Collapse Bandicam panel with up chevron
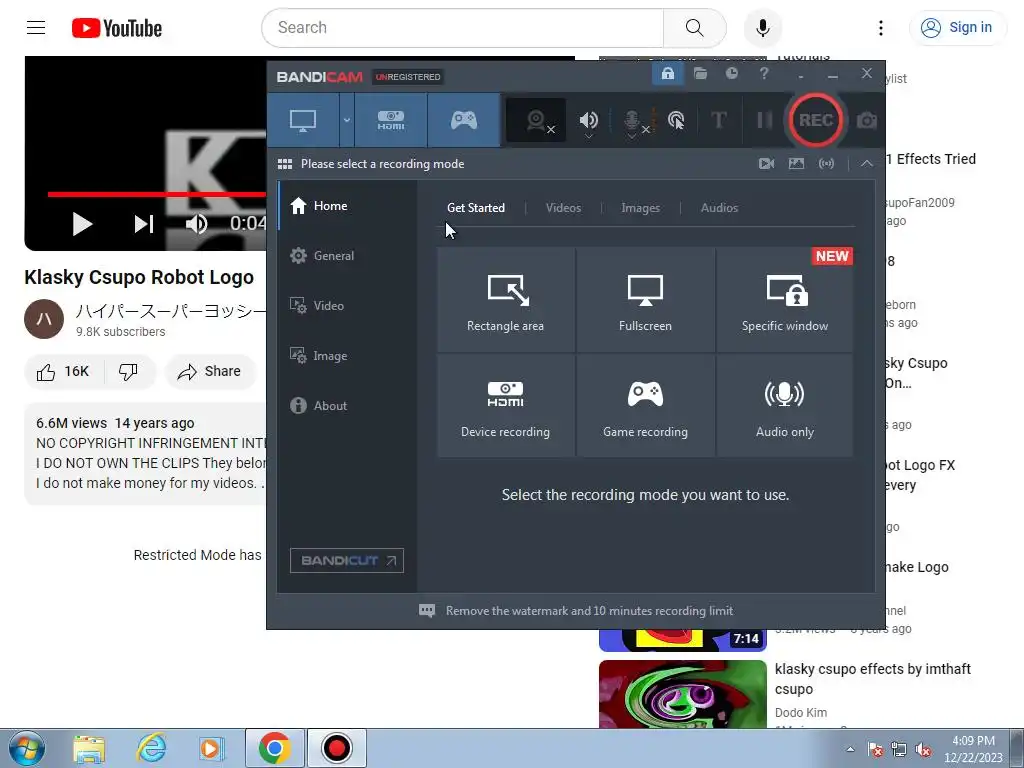This screenshot has width=1024, height=768. tap(867, 163)
